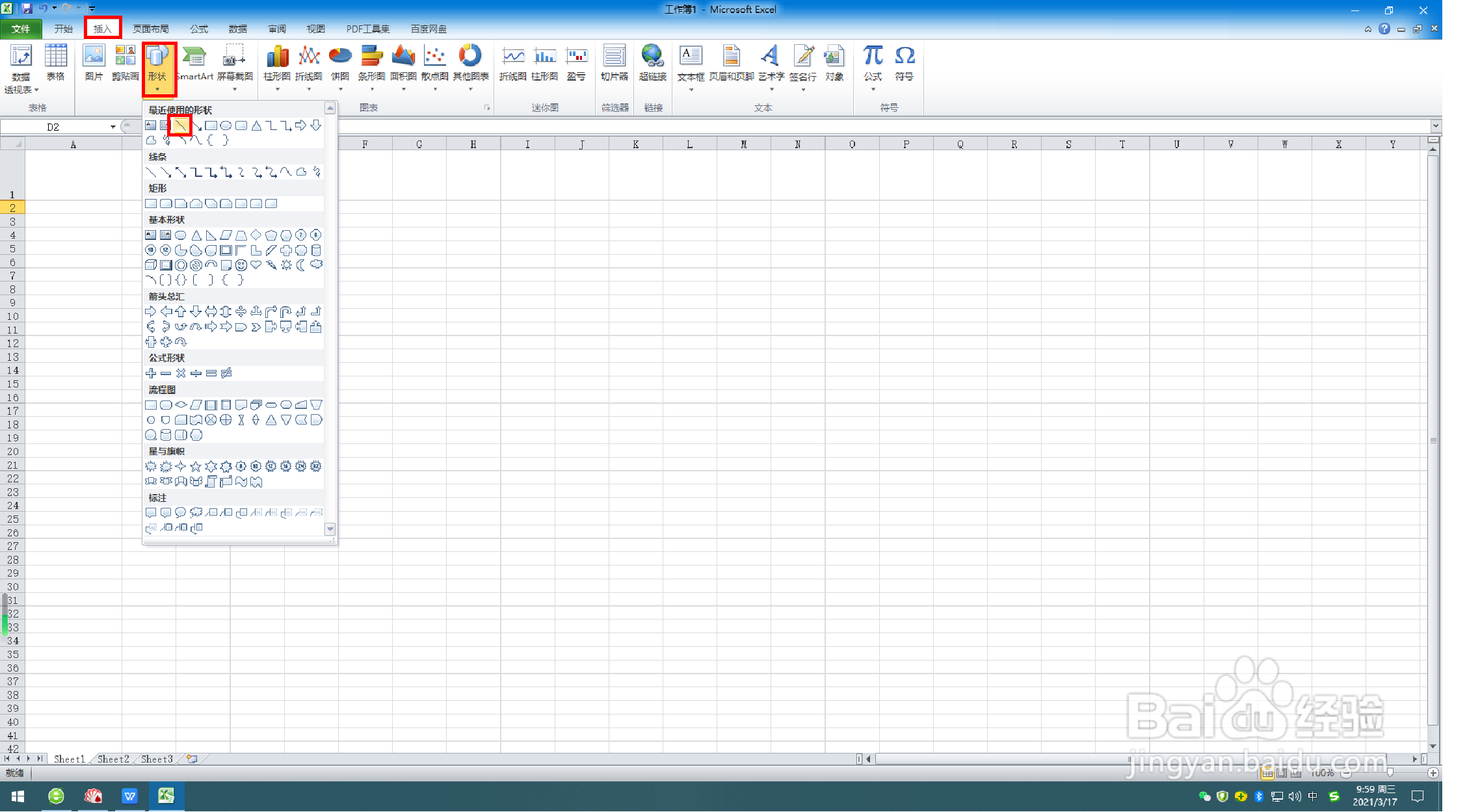Choose the rectangular callout shape
1467x812 pixels.
tap(151, 513)
